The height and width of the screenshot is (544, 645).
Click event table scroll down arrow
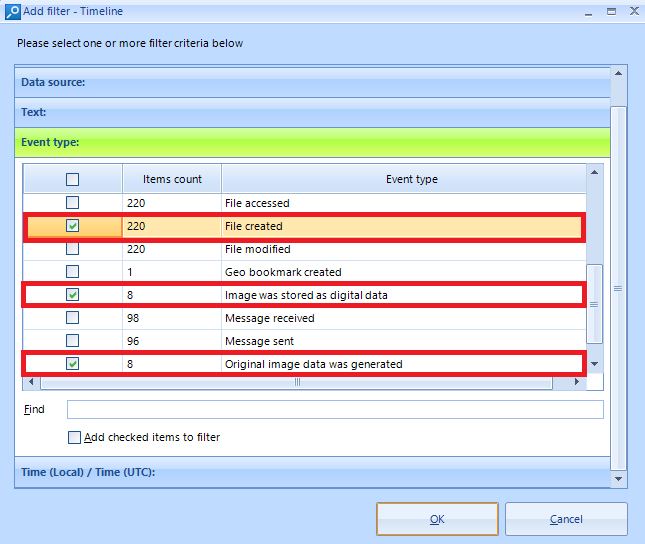pos(594,364)
